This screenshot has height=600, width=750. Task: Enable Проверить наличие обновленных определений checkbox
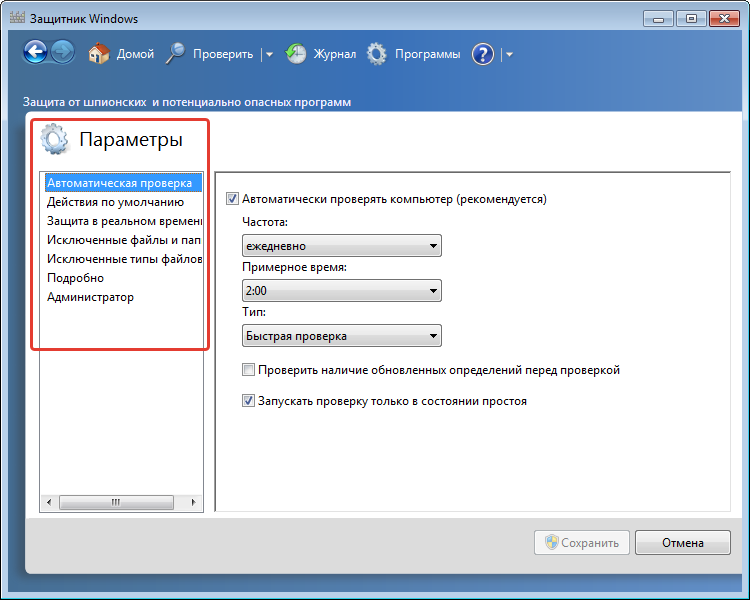click(248, 369)
